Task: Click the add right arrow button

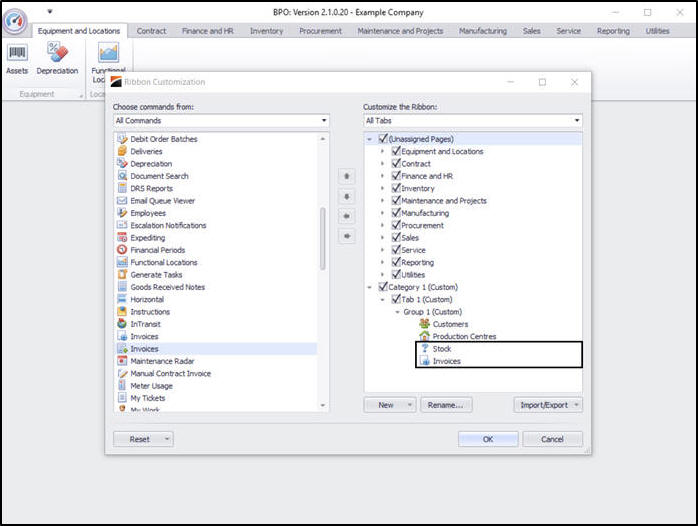Action: (346, 236)
